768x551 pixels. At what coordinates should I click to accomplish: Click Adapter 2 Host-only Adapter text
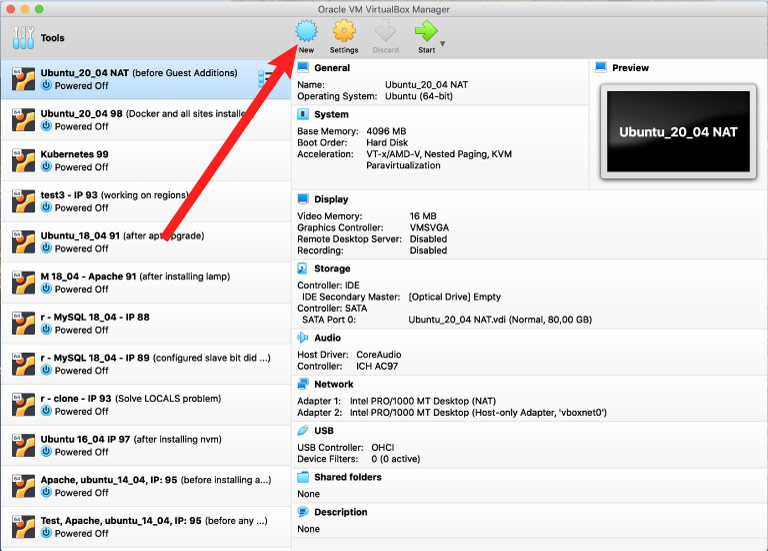(478, 413)
